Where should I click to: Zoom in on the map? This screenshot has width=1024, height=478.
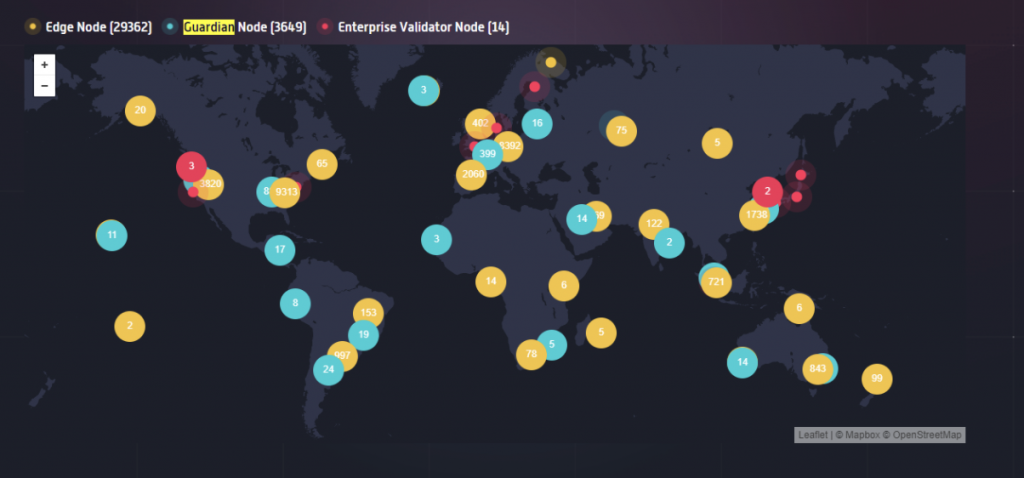44,65
